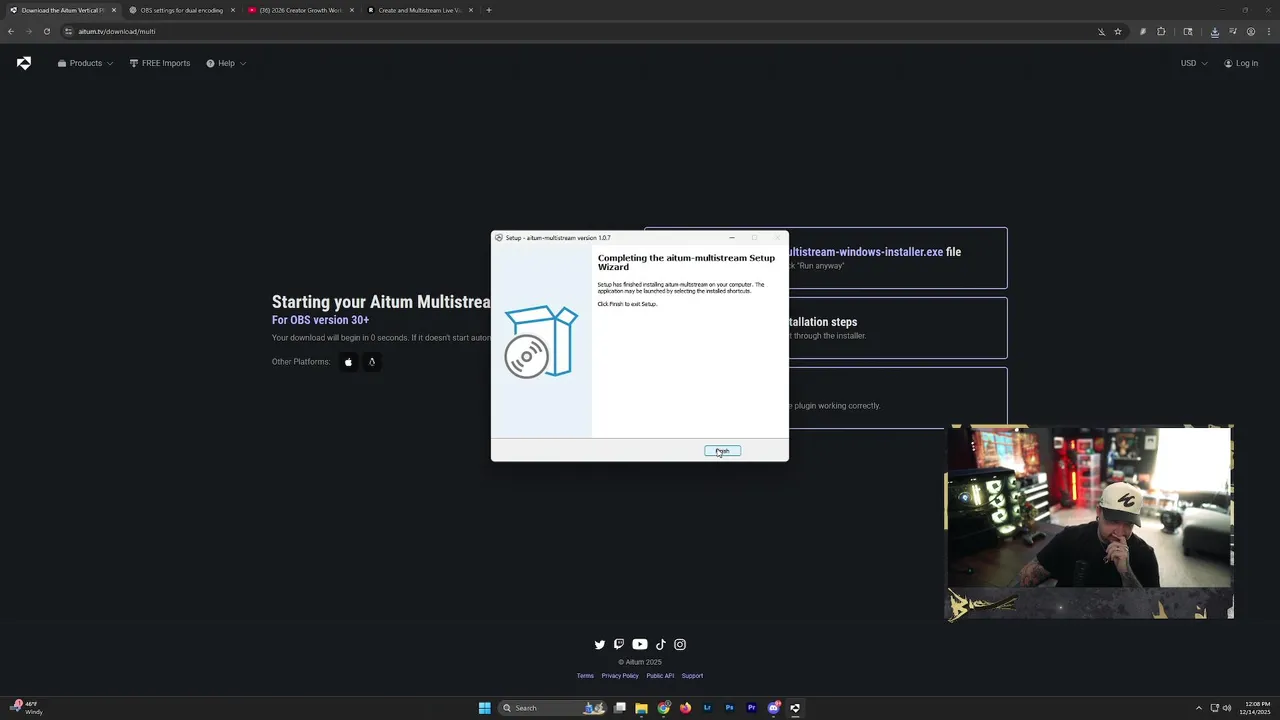Open the Privacy Policy footer link
This screenshot has height=720, width=1280.
click(x=620, y=676)
